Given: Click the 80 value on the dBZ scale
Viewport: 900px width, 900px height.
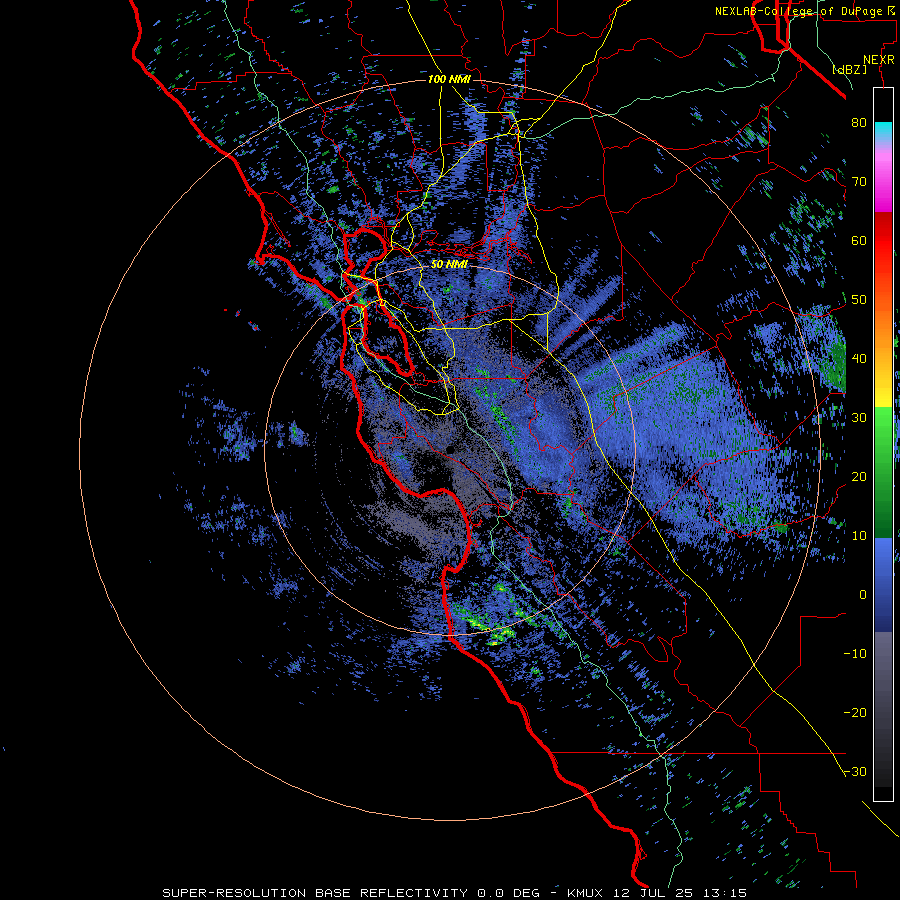Looking at the screenshot, I should pyautogui.click(x=859, y=123).
